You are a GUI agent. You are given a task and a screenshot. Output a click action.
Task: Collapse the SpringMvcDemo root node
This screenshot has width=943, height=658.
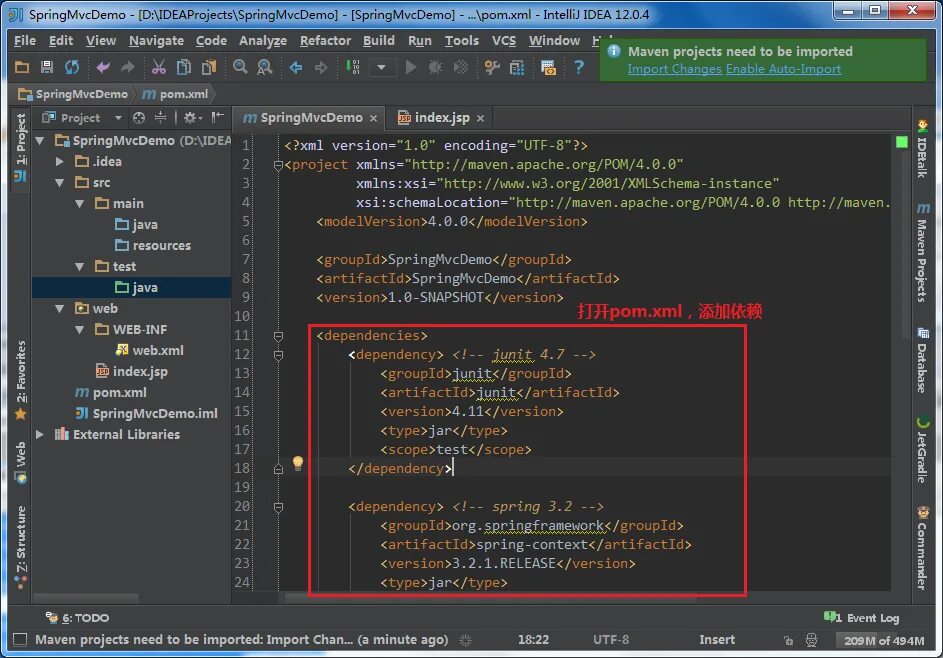point(40,141)
